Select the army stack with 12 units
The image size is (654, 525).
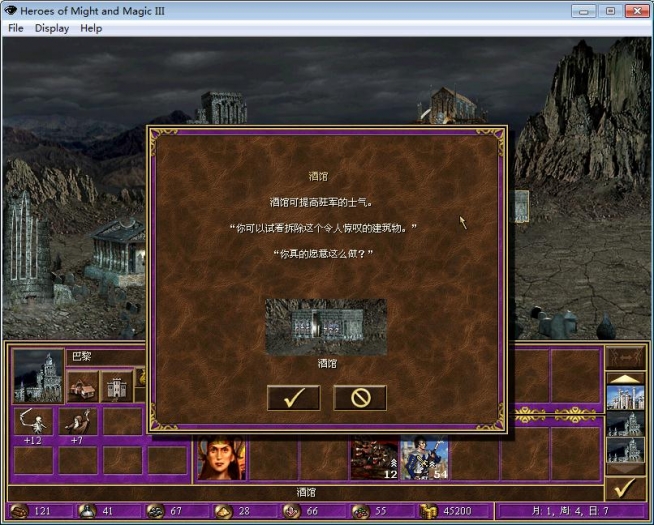pos(374,459)
